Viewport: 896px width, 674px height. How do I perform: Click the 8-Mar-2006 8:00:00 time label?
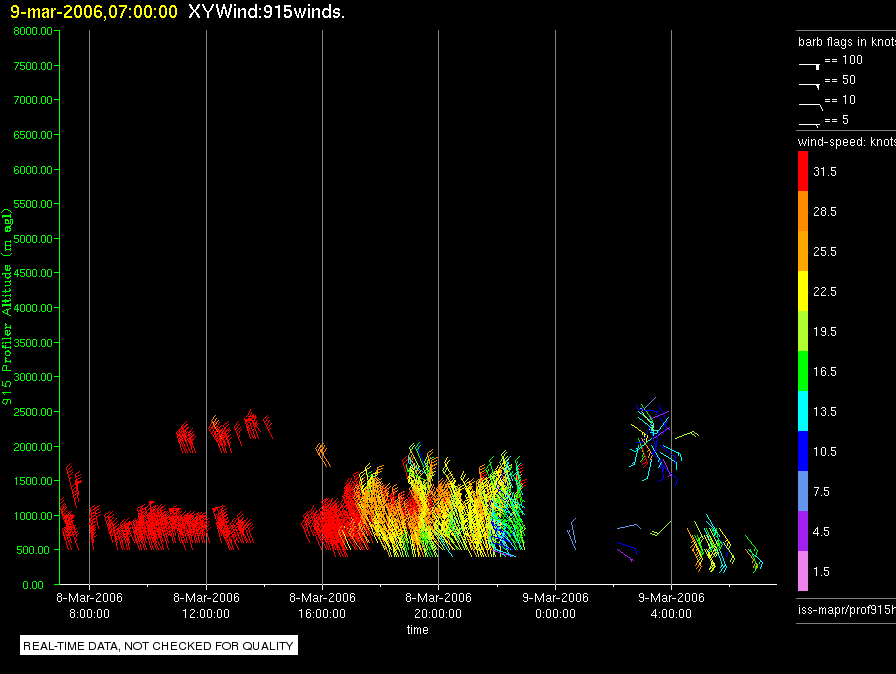click(89, 605)
